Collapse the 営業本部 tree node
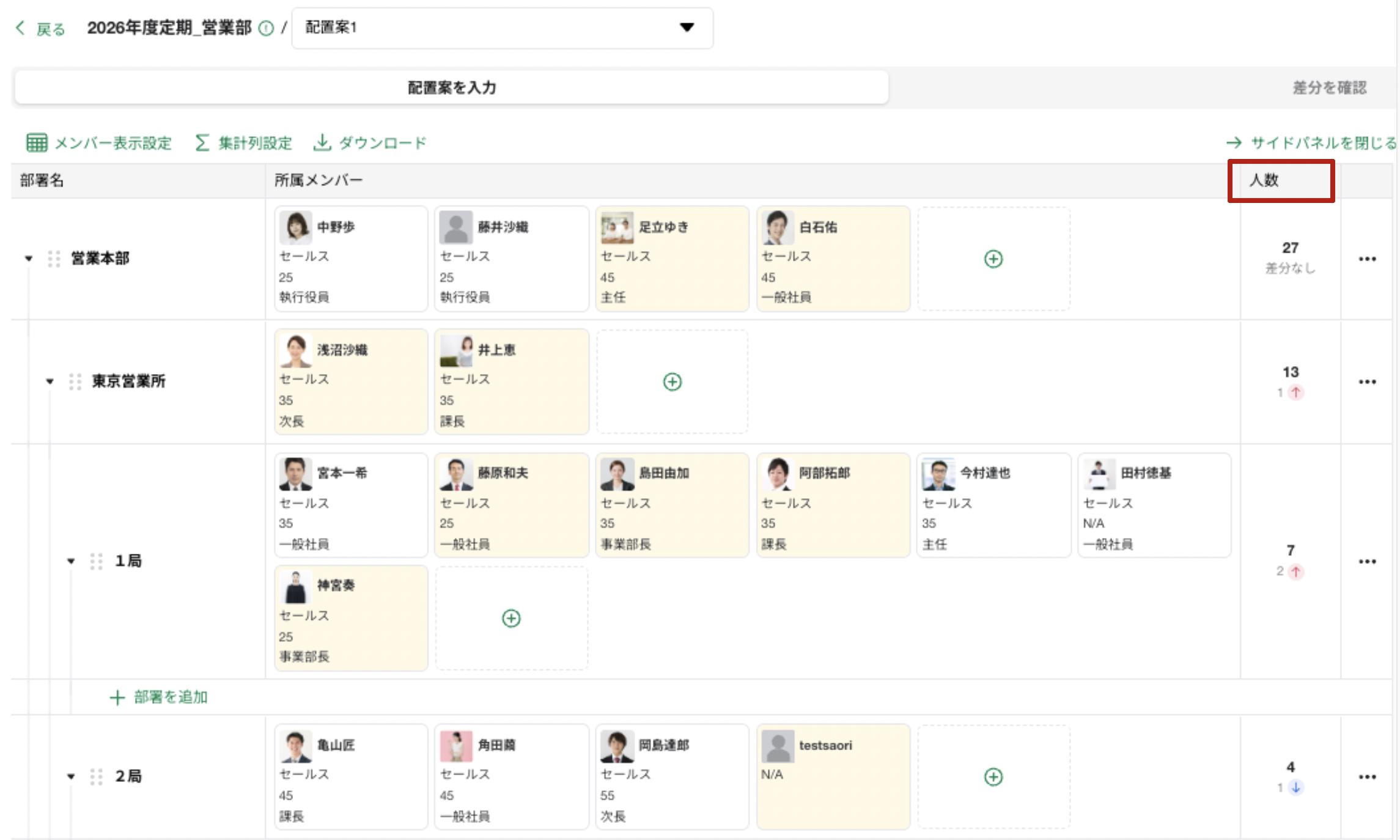The image size is (1400, 840). pyautogui.click(x=28, y=259)
